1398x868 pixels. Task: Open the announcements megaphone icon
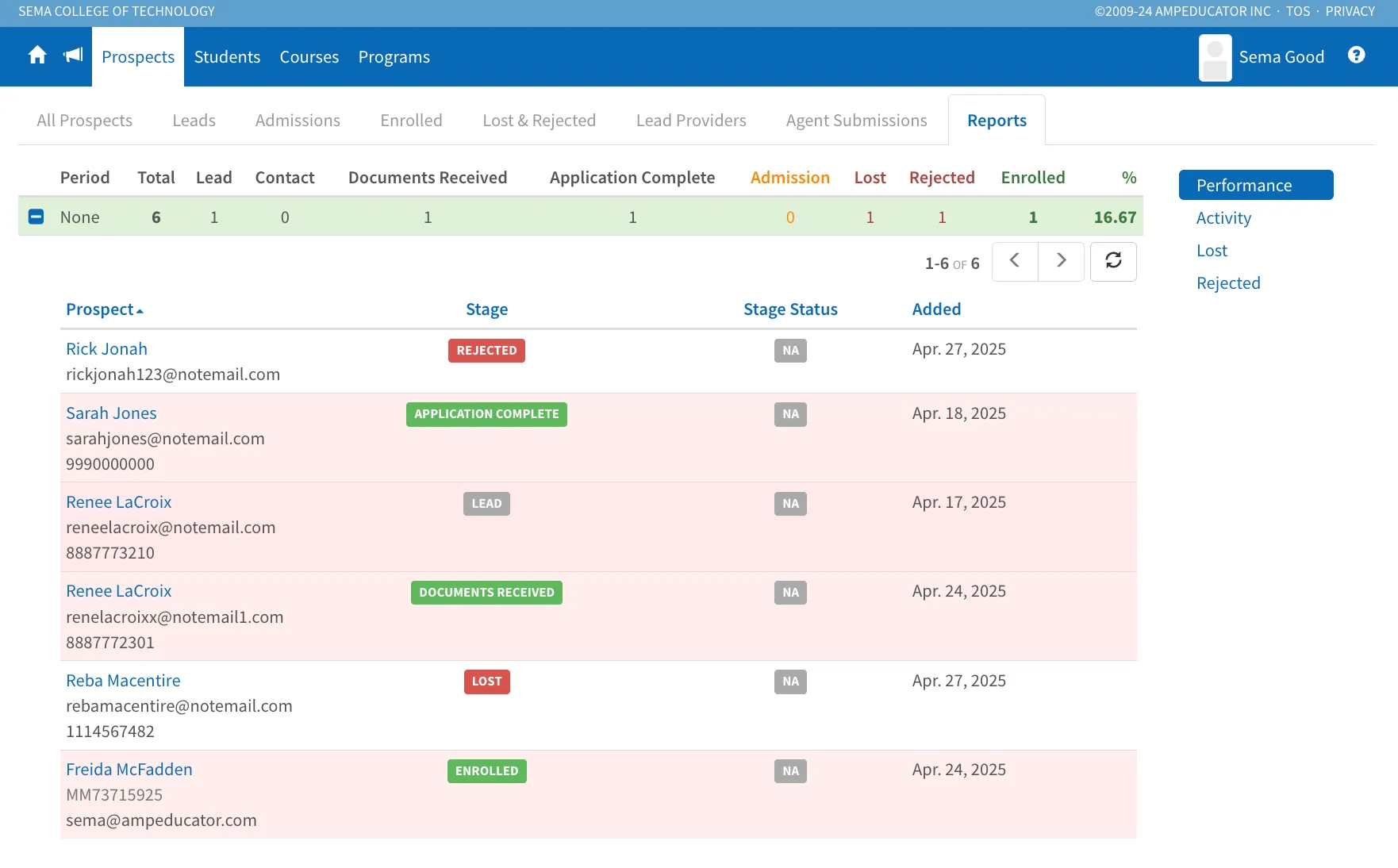[73, 56]
